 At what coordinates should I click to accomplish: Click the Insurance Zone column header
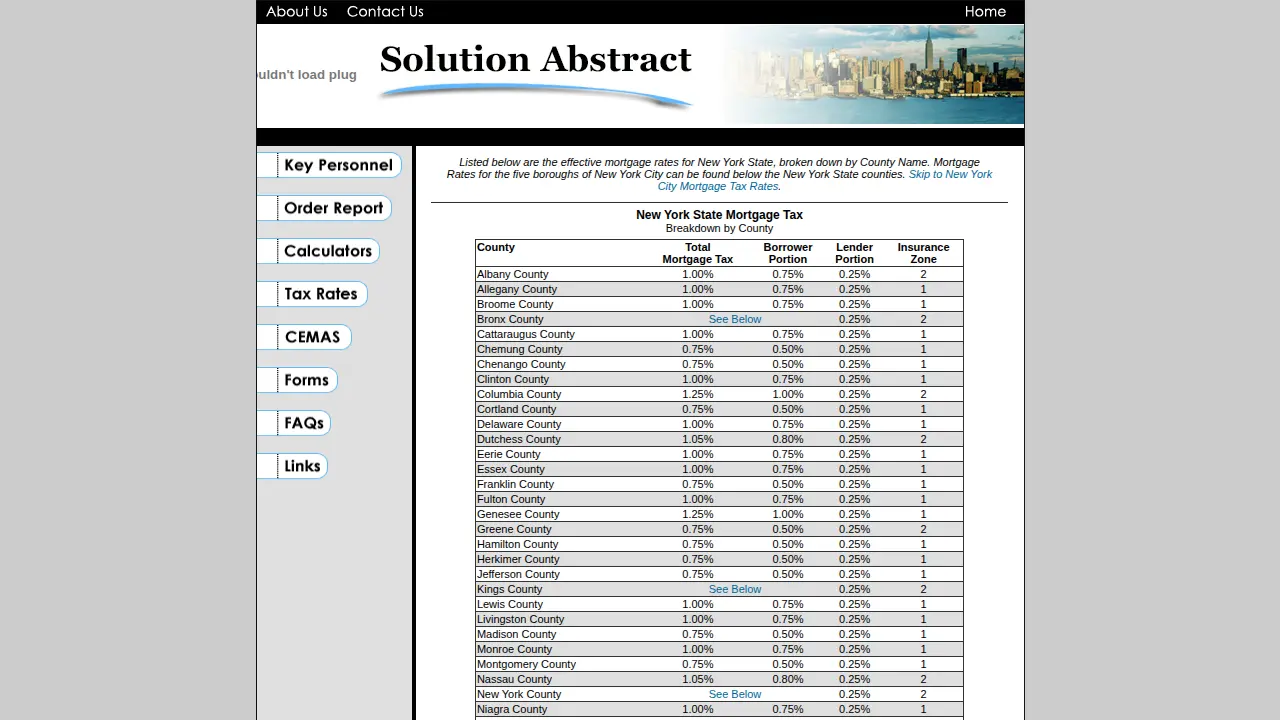click(923, 253)
